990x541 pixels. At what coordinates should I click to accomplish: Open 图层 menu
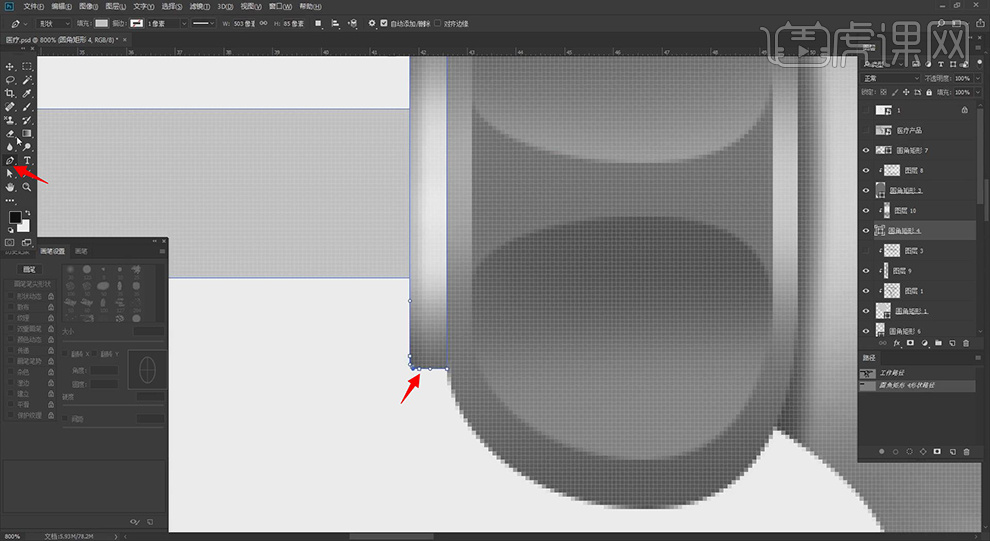point(116,6)
